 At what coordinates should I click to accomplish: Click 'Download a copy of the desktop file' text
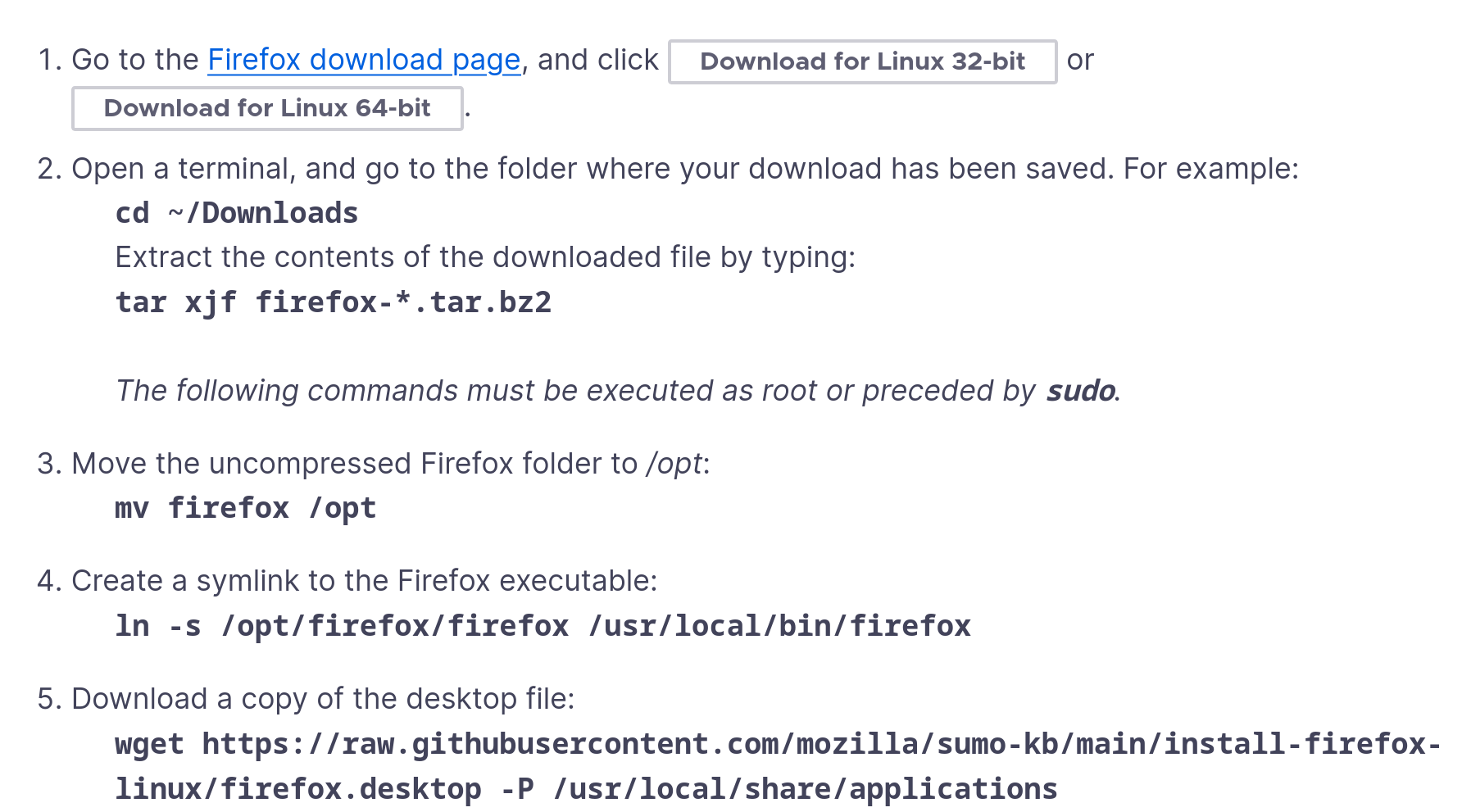[324, 699]
